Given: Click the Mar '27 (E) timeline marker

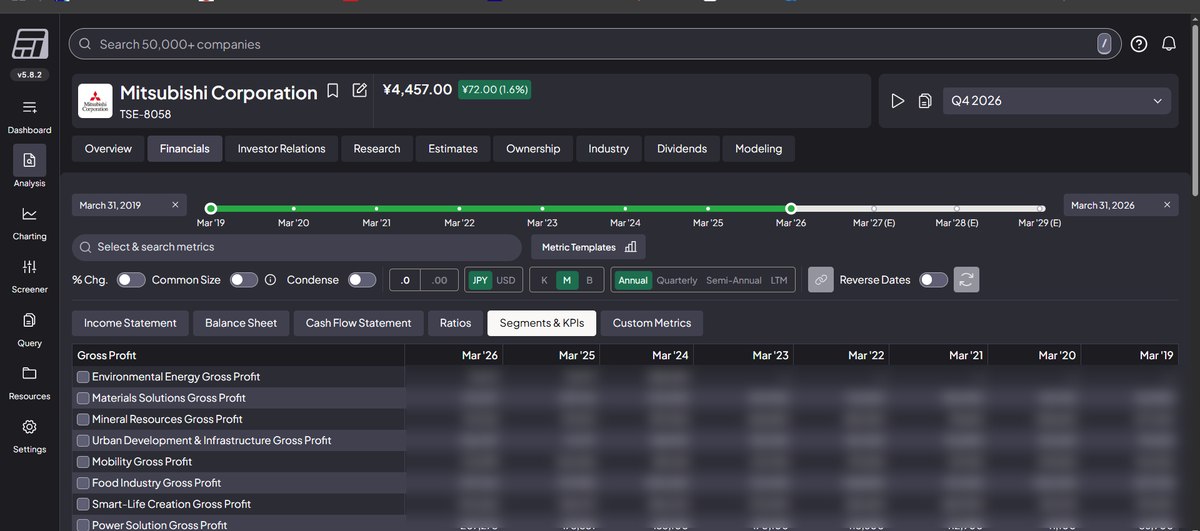Looking at the screenshot, I should 874,209.
